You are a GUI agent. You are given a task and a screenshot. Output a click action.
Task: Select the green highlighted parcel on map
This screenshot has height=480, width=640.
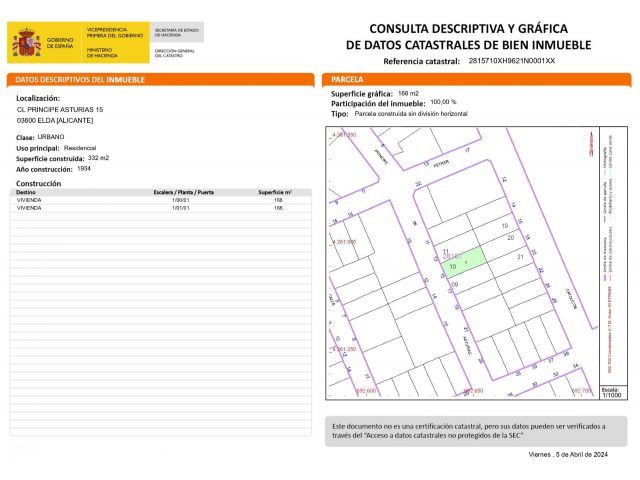[x=464, y=262]
